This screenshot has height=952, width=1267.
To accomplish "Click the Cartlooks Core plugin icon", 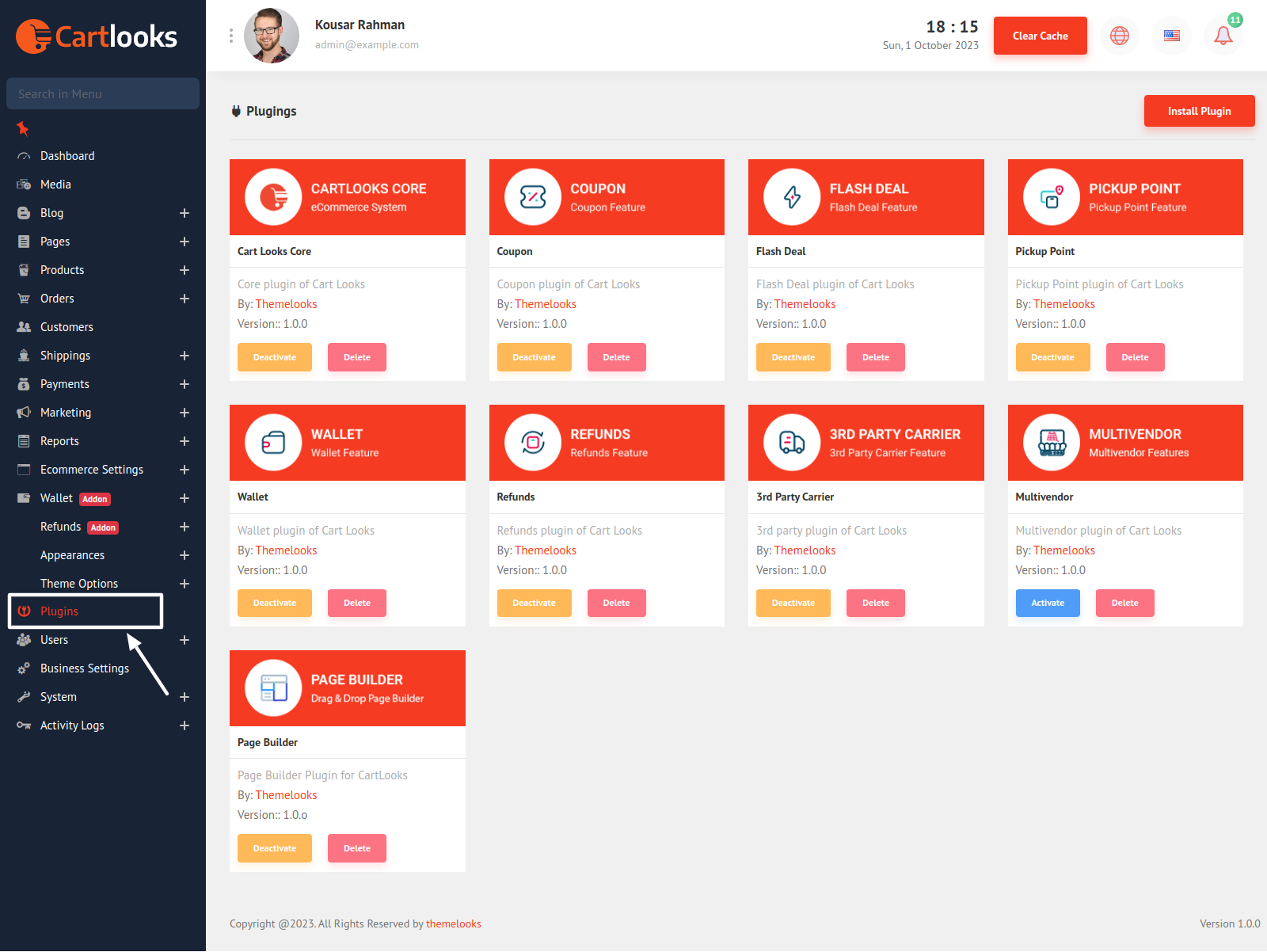I will (273, 197).
